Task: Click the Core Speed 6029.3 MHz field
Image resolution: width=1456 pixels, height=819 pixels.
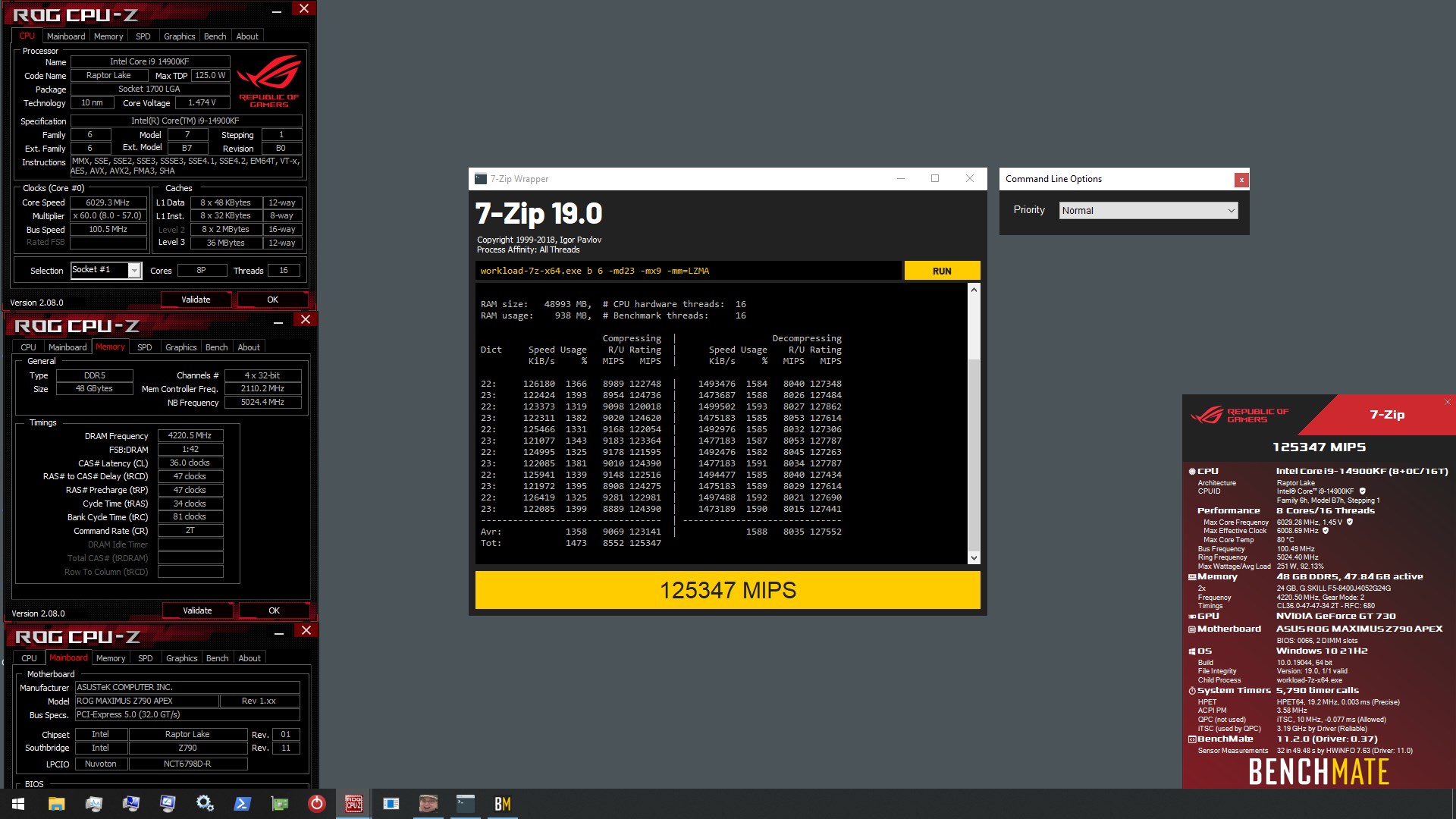Action: pyautogui.click(x=108, y=202)
